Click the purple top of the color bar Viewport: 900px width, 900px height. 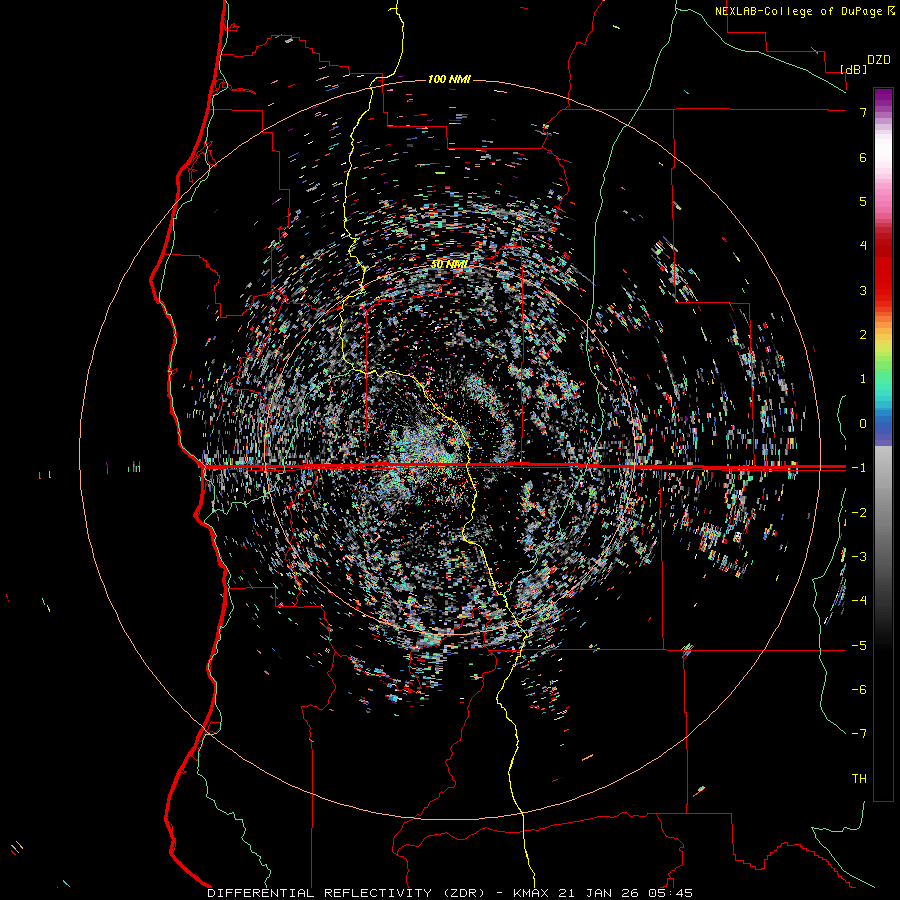click(x=883, y=98)
